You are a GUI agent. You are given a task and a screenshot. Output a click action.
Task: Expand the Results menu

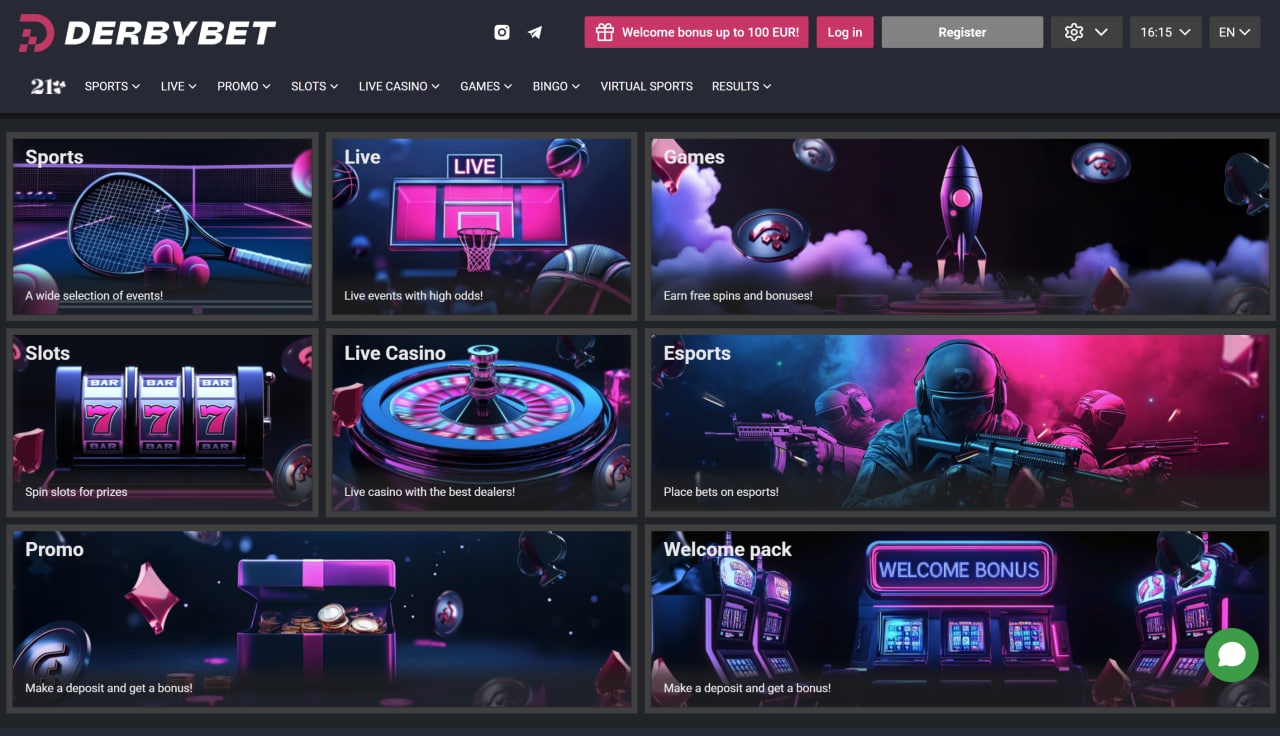click(x=741, y=87)
